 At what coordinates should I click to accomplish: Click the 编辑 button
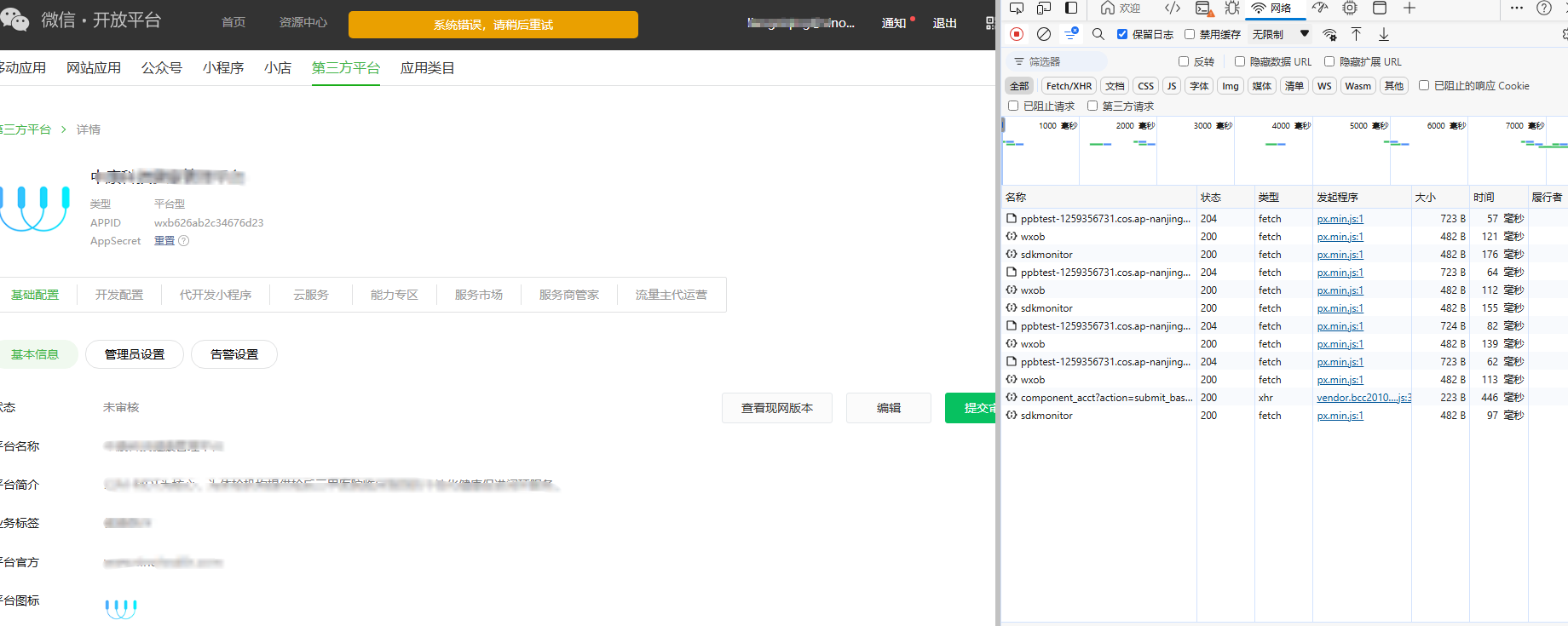(x=889, y=408)
